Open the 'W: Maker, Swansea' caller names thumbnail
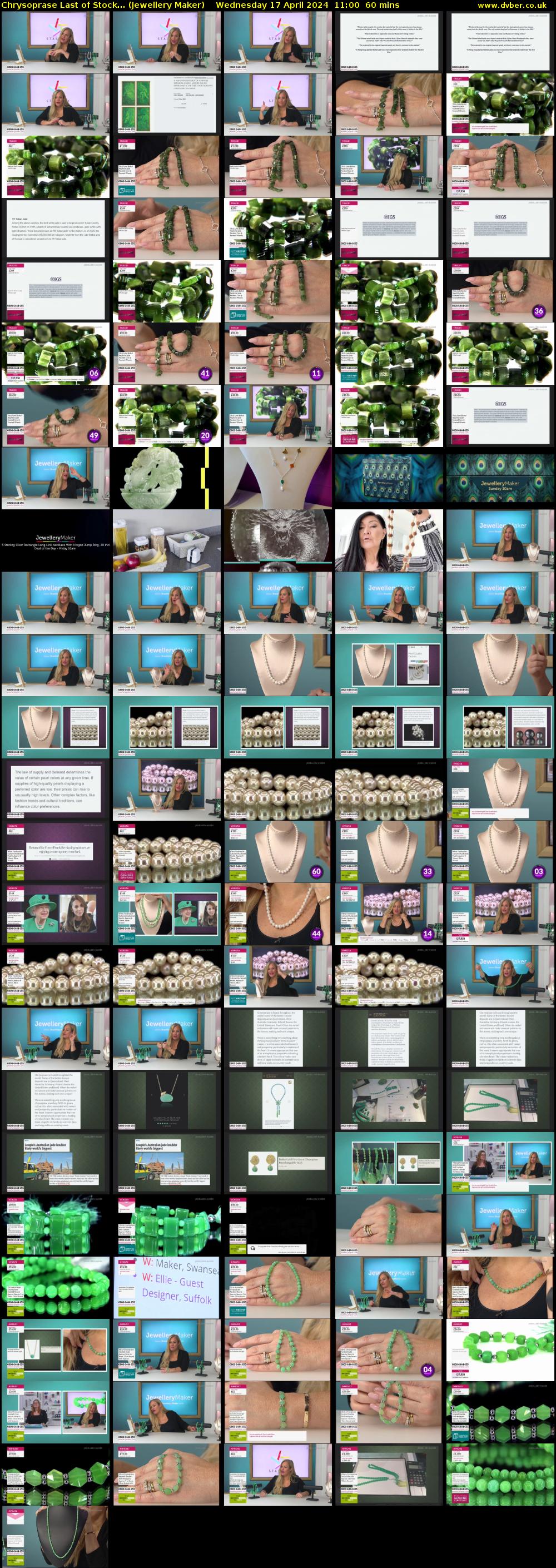Viewport: 556px width, 1568px height. [166, 1288]
